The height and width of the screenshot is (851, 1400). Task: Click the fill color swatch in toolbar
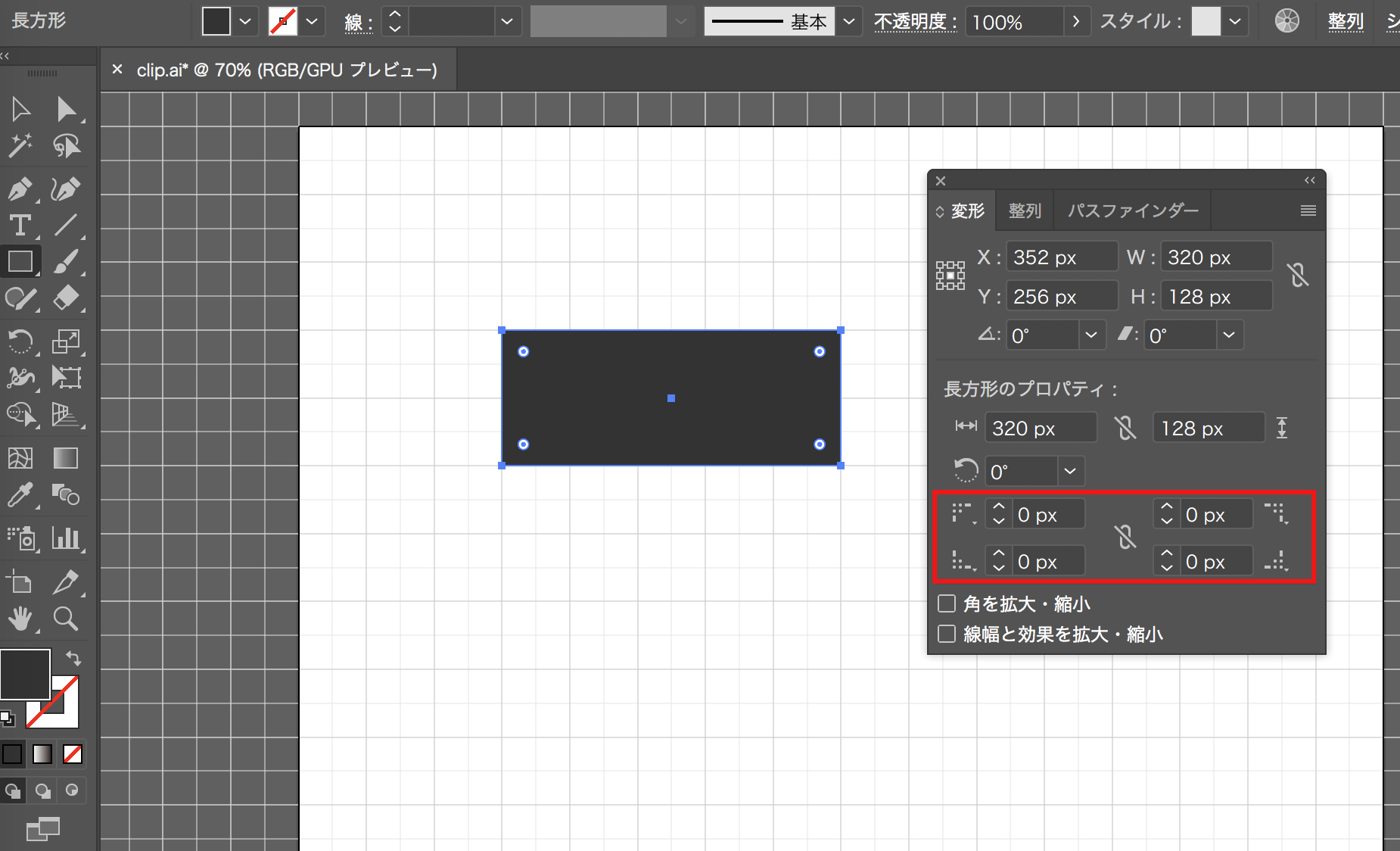(x=25, y=674)
